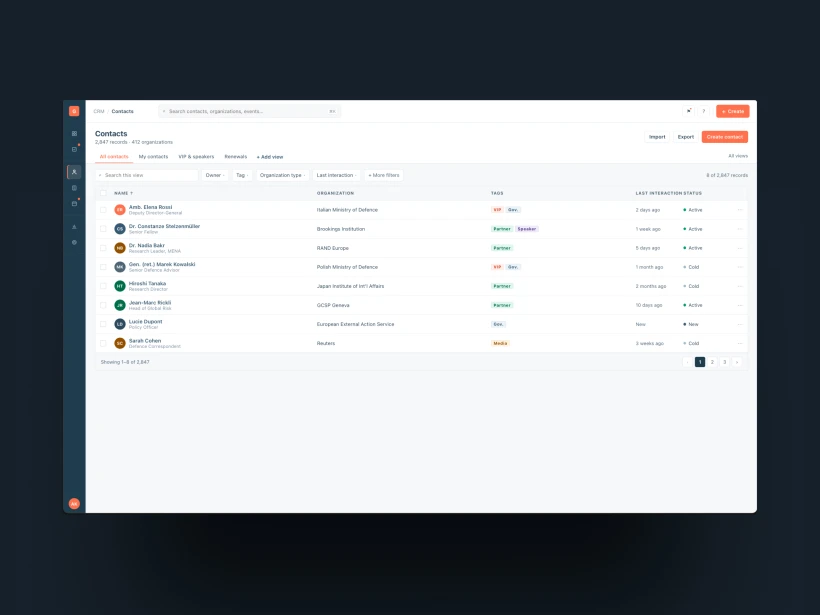Open the All views menu
820x615 pixels.
(738, 156)
